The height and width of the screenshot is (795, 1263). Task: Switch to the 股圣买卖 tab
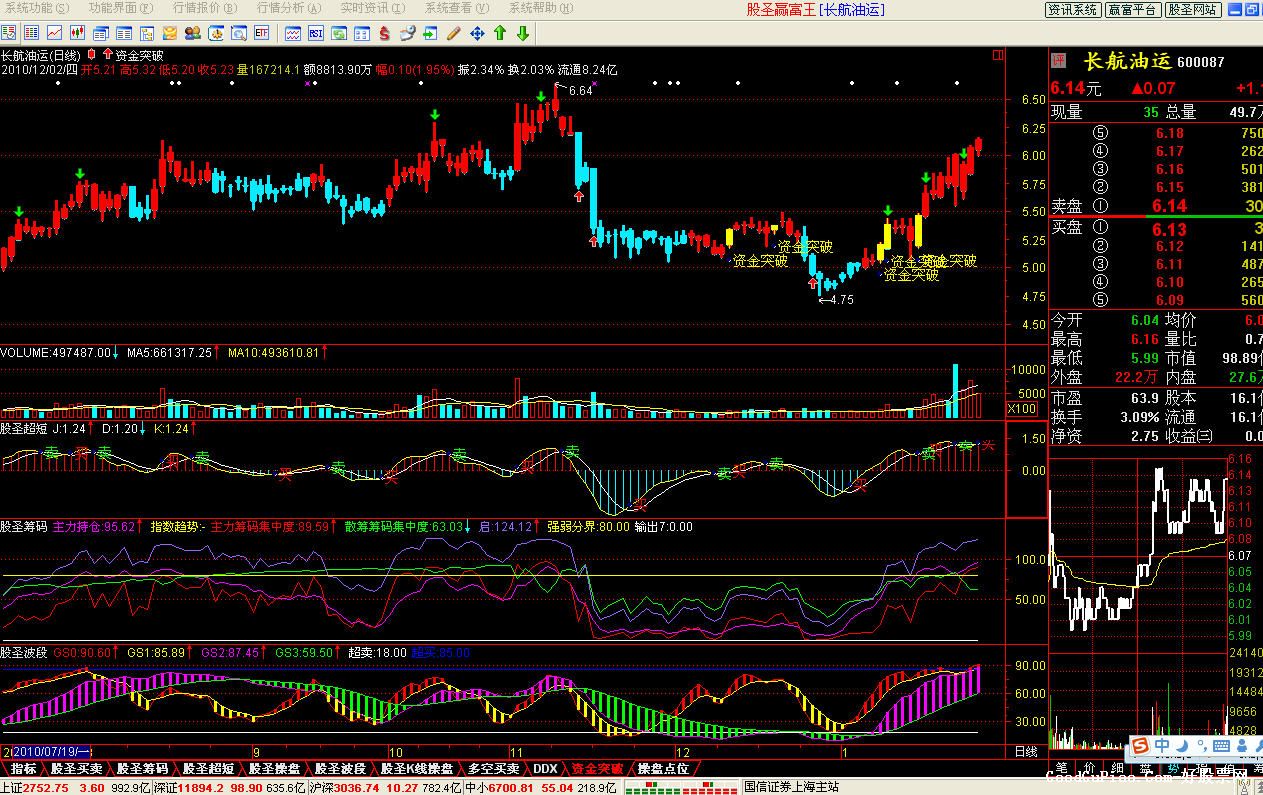77,769
